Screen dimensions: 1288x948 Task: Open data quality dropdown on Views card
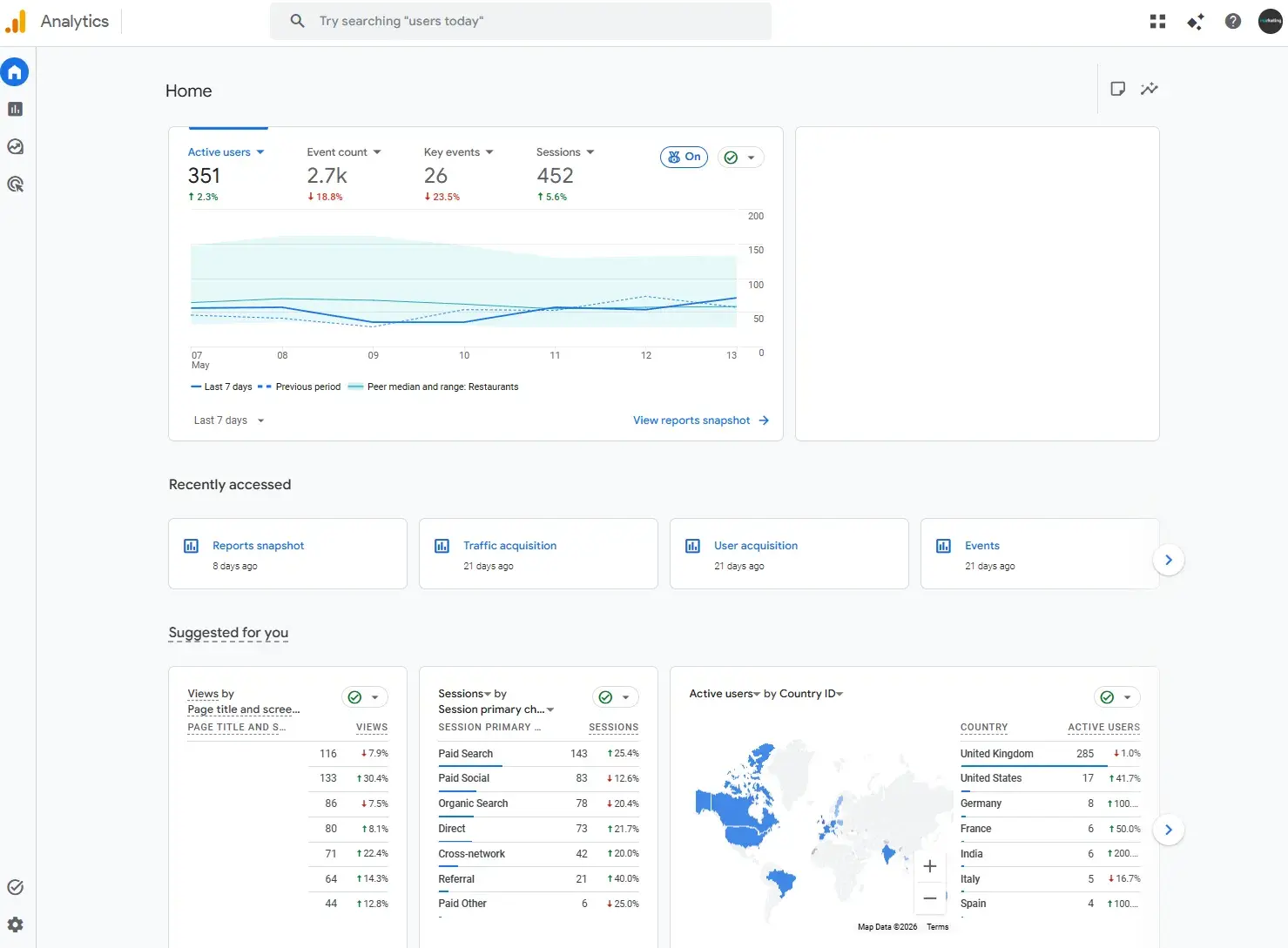[365, 697]
